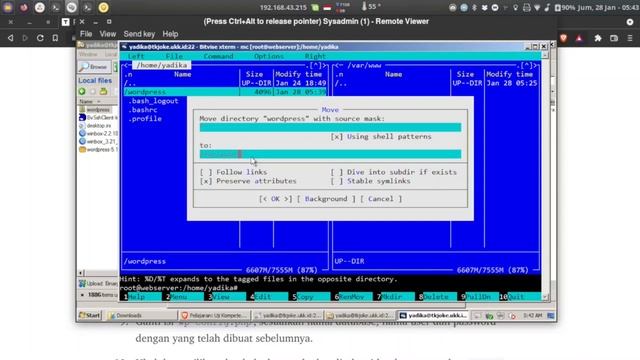Click the green add icon under Local files
This screenshot has width=640, height=360.
[x=82, y=91]
